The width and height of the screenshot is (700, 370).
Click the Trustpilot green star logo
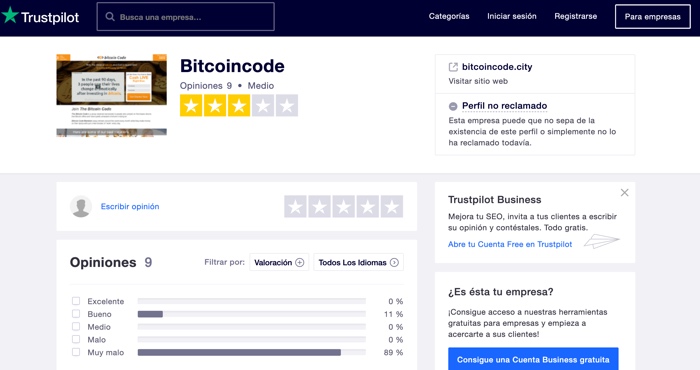point(10,16)
